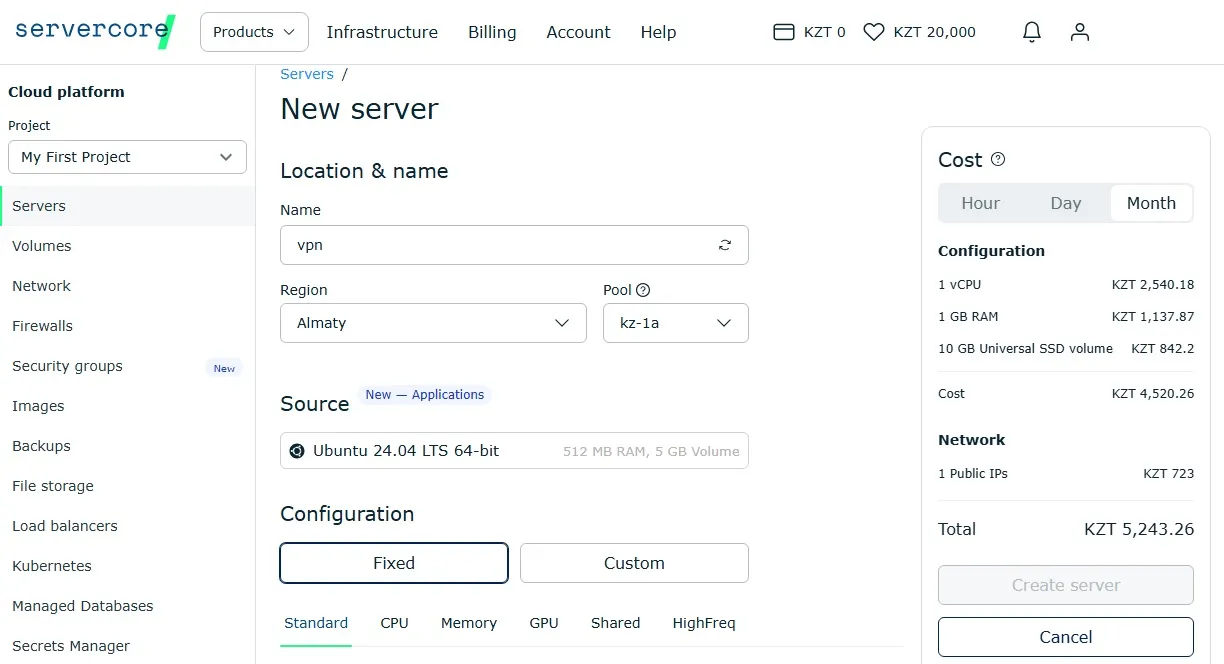Image resolution: width=1224 pixels, height=664 pixels.
Task: Cancel the new server creation
Action: pyautogui.click(x=1066, y=637)
